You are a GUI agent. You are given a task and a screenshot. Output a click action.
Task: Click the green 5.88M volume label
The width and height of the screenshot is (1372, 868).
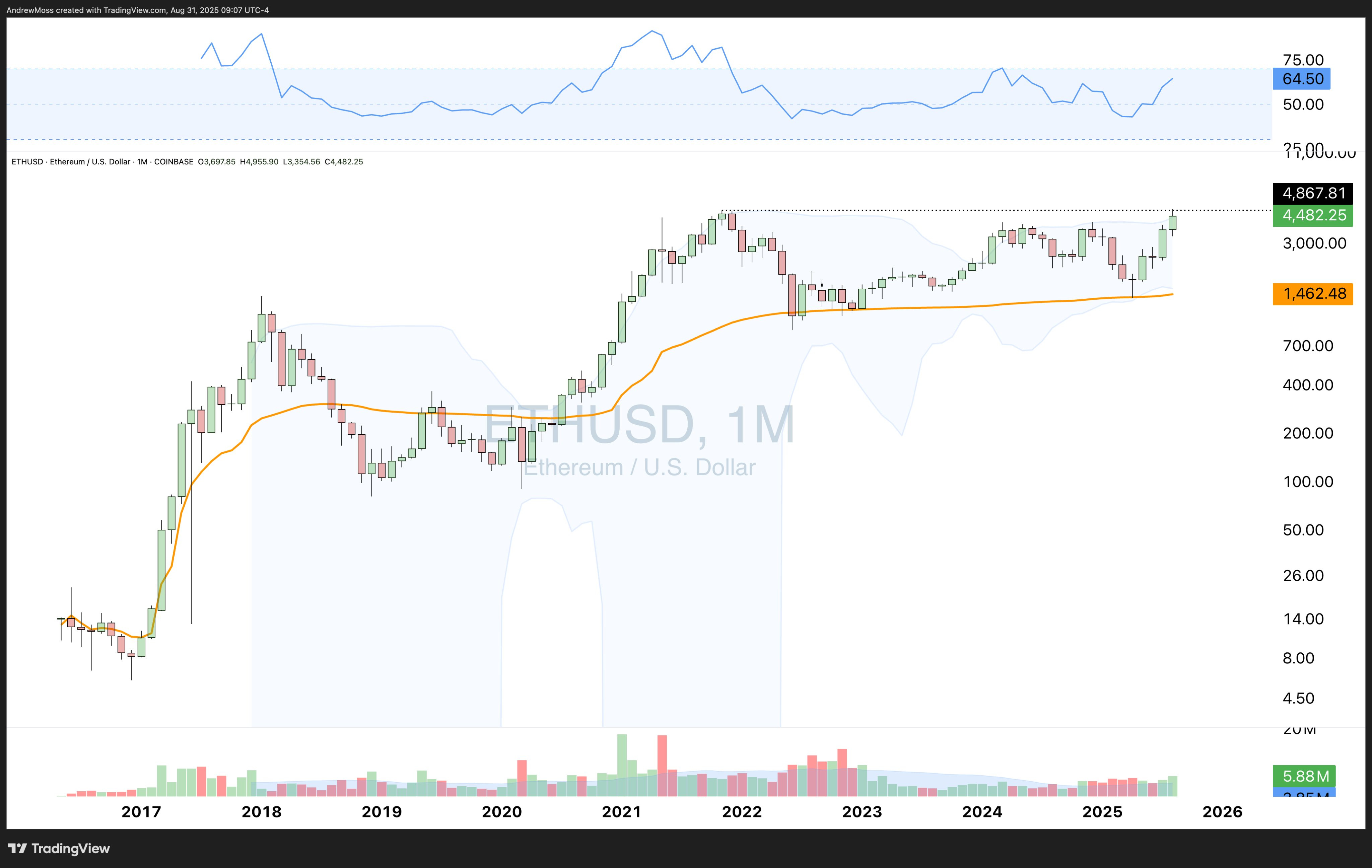(x=1304, y=776)
